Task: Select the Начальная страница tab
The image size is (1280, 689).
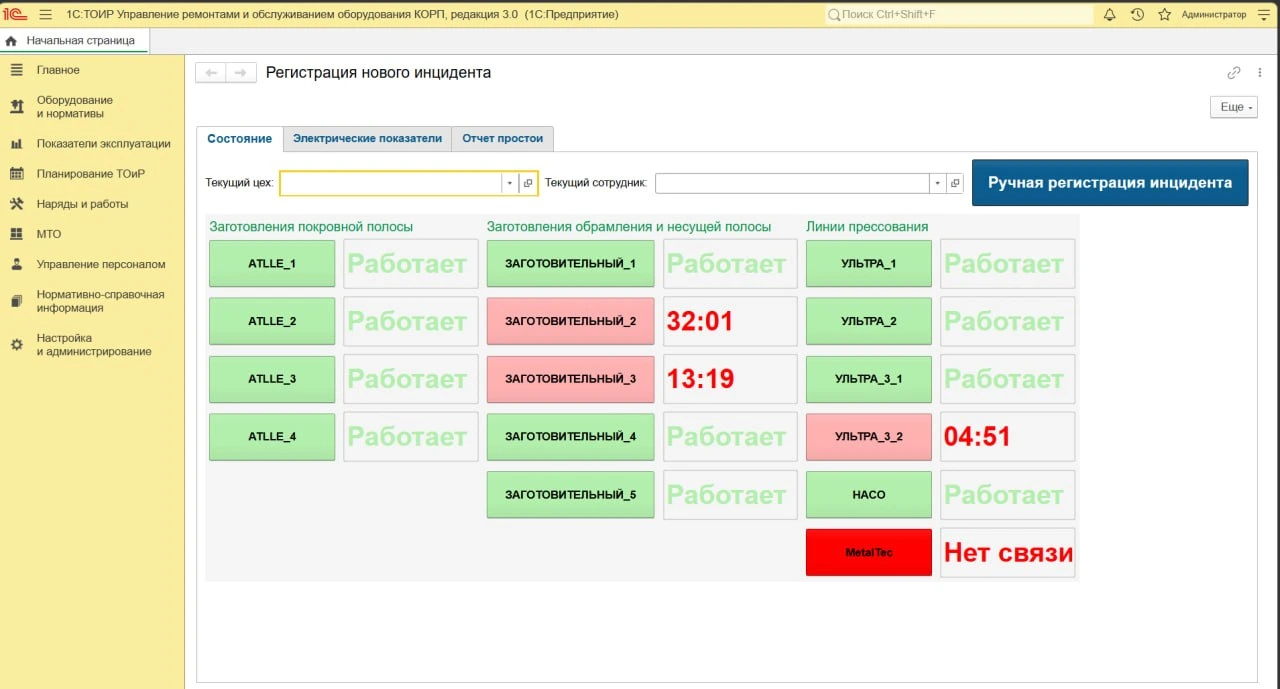Action: click(75, 41)
